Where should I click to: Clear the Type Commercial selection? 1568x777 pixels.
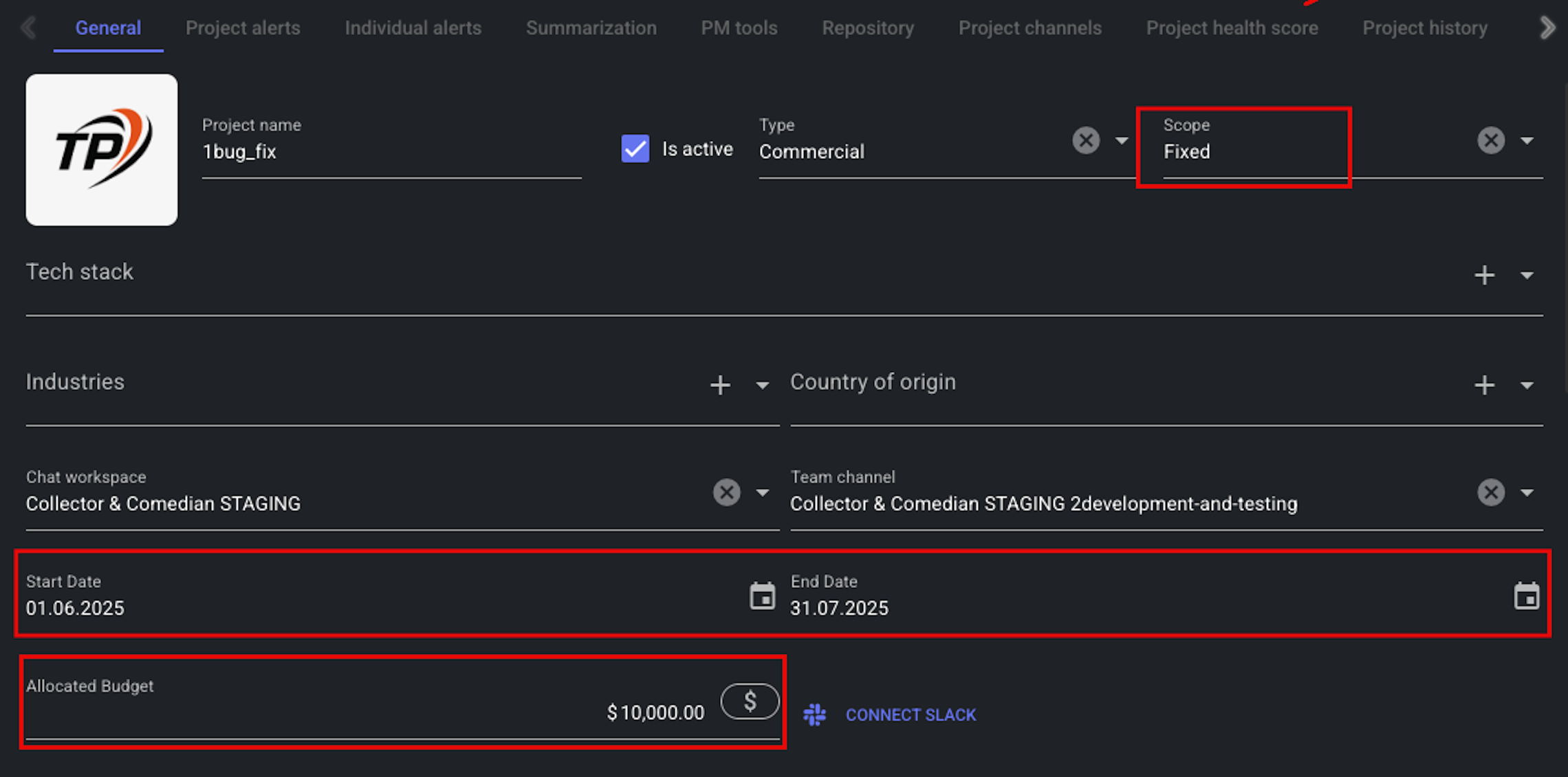[x=1086, y=141]
